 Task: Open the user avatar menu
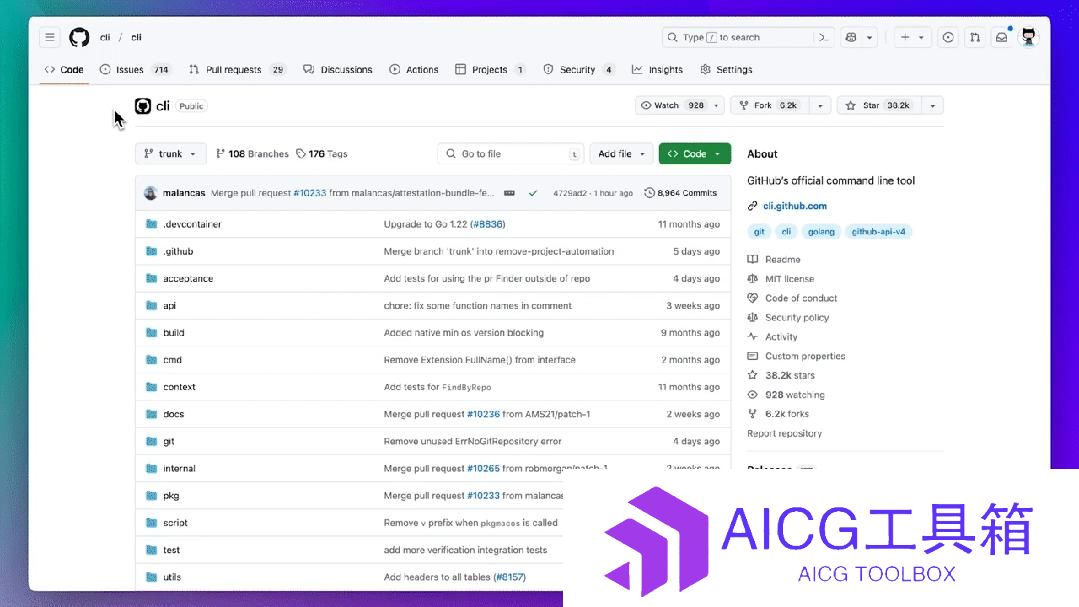(1029, 37)
